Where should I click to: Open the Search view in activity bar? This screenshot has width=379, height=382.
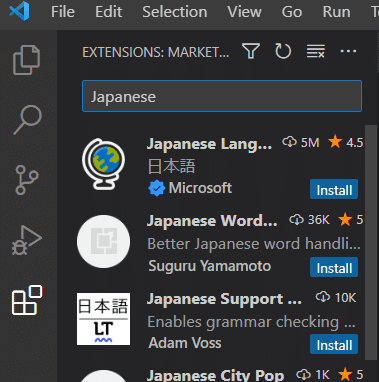click(27, 120)
